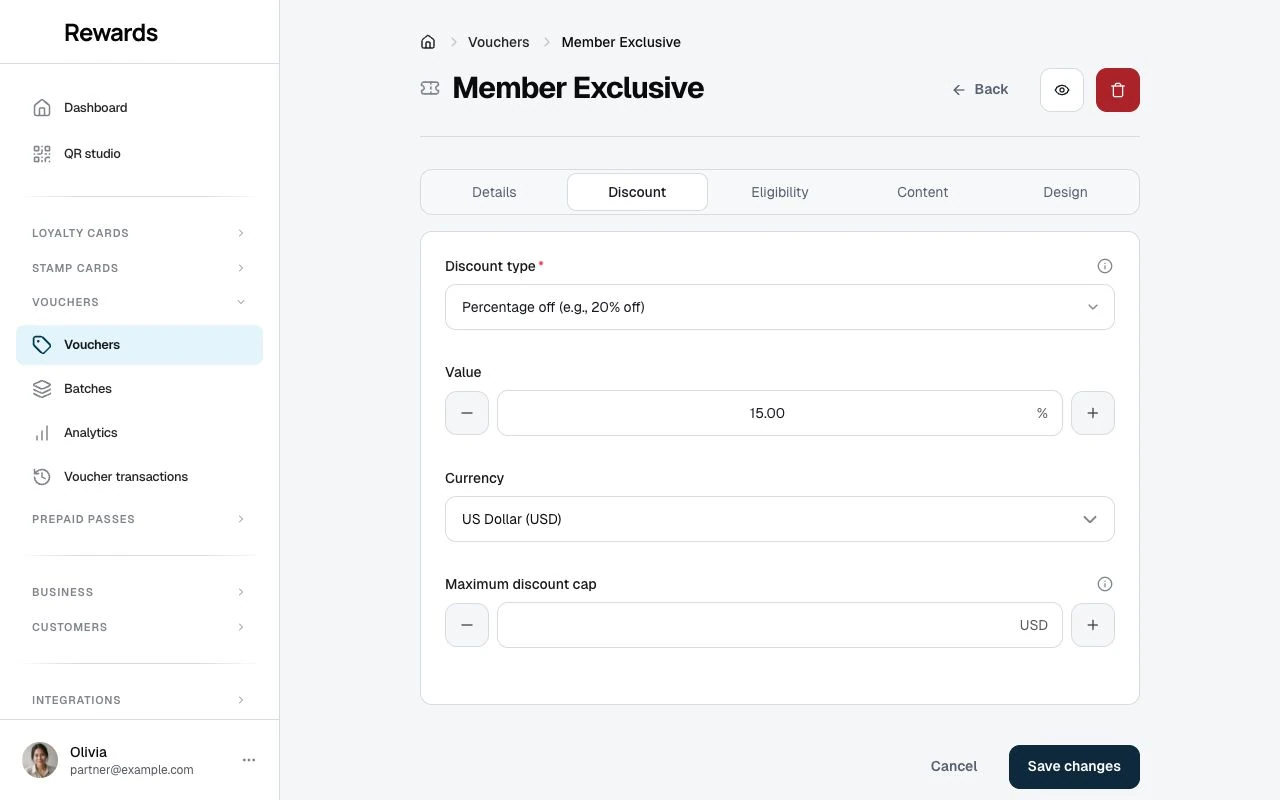The image size is (1280, 800).
Task: Collapse the Vouchers sidebar section
Action: pos(139,302)
